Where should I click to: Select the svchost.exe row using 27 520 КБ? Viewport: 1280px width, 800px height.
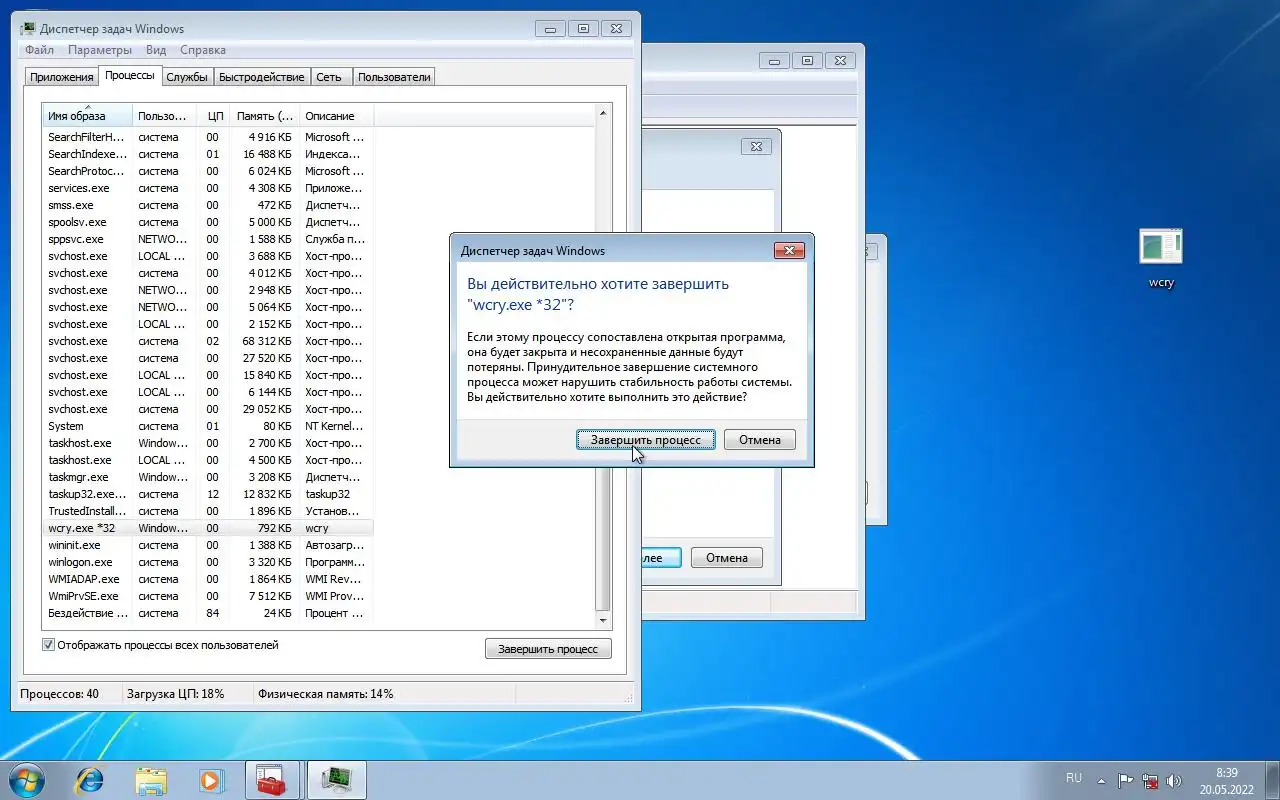tap(208, 358)
